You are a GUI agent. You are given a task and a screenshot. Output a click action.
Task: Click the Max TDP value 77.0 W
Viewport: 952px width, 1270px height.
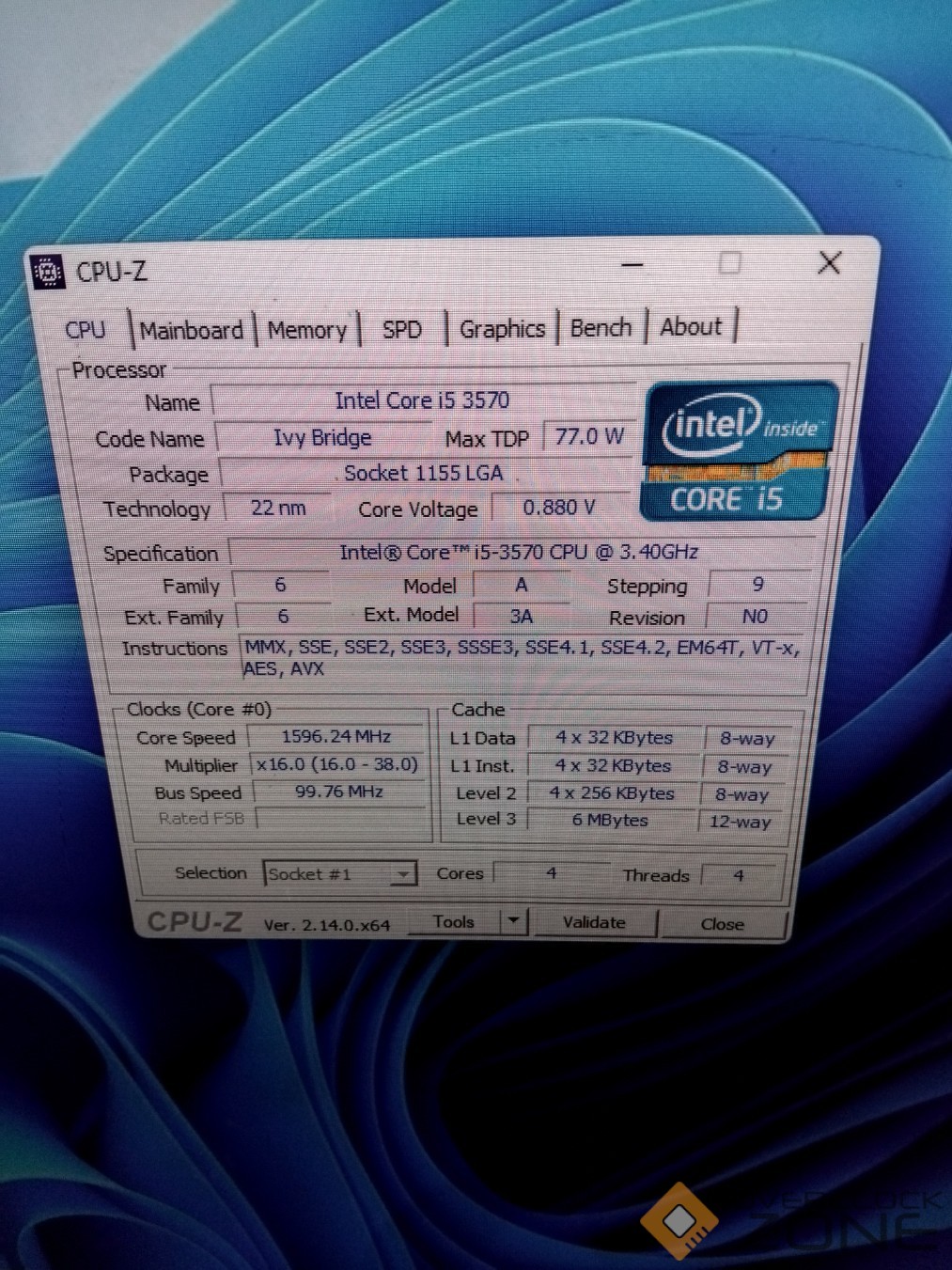pos(589,437)
